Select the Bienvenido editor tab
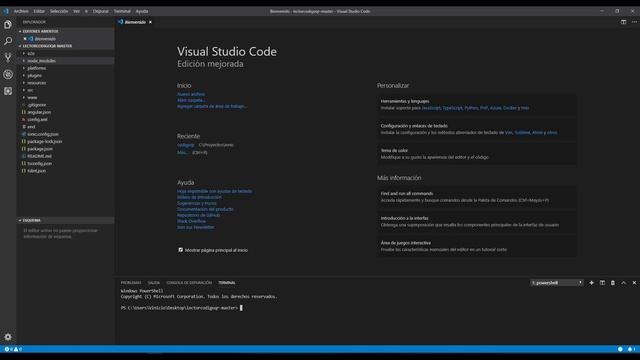This screenshot has height=360, width=640. click(x=135, y=22)
